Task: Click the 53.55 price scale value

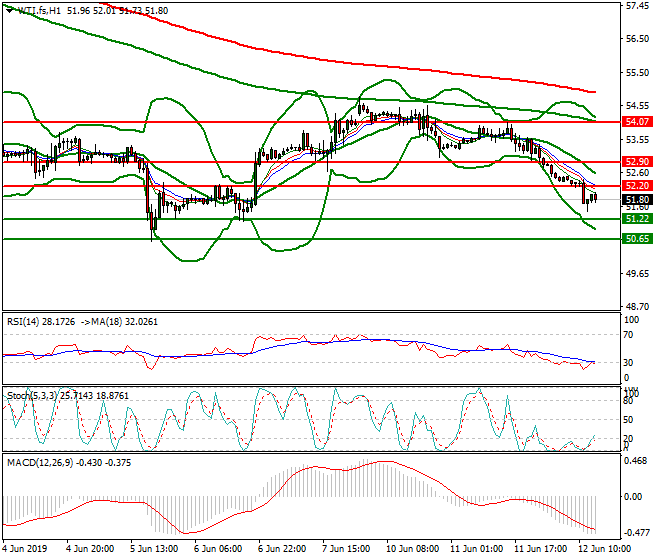Action: click(637, 139)
